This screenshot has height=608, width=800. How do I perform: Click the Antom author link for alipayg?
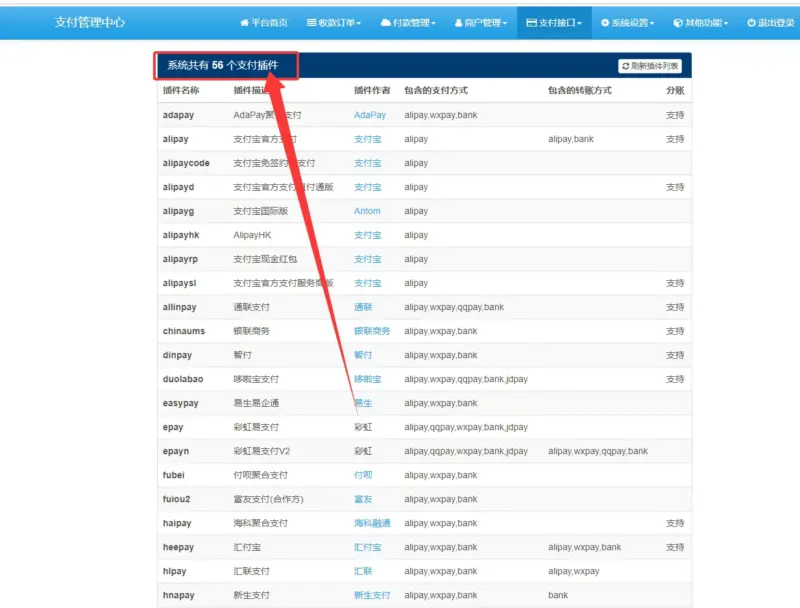point(367,211)
